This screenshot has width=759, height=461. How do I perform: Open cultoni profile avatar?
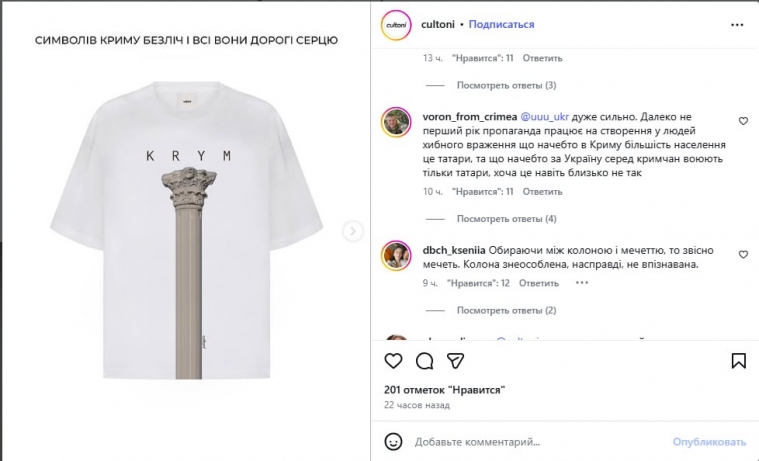pyautogui.click(x=397, y=24)
